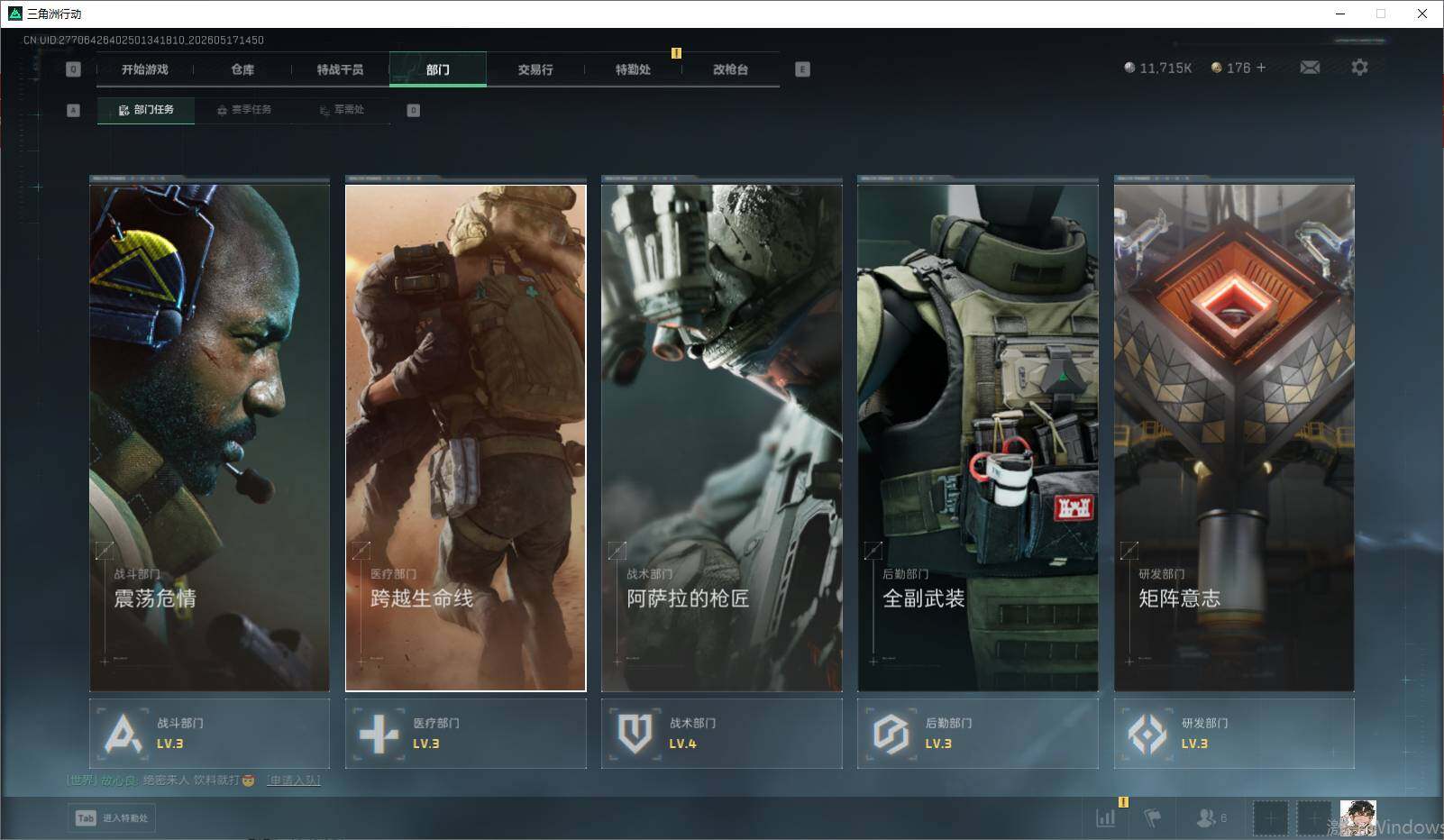The height and width of the screenshot is (840, 1444).
Task: Click the yellow alert badge above 特勤处
Action: click(676, 52)
